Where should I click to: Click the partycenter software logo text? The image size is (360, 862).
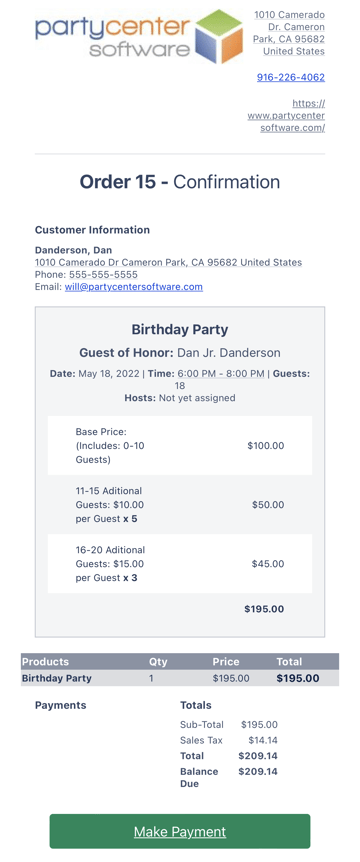point(112,37)
